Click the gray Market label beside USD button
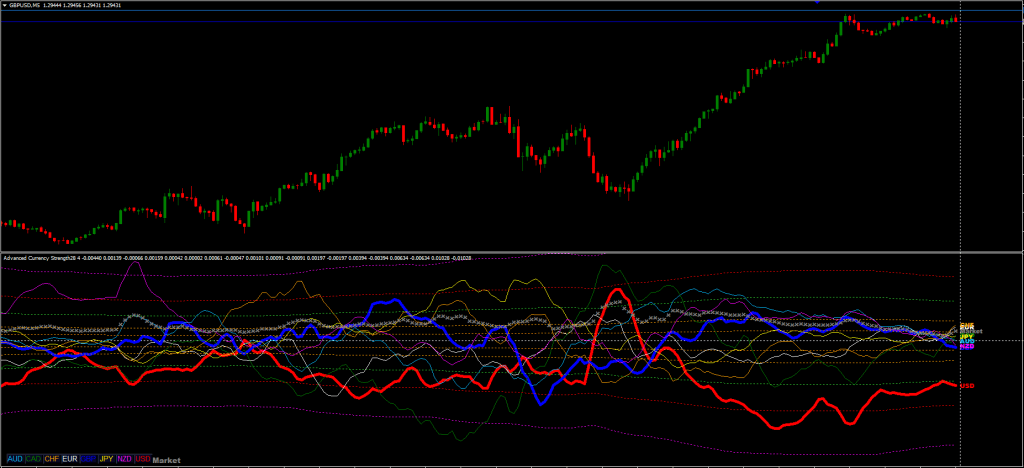Screen dimensions: 1024x468 click(x=167, y=460)
